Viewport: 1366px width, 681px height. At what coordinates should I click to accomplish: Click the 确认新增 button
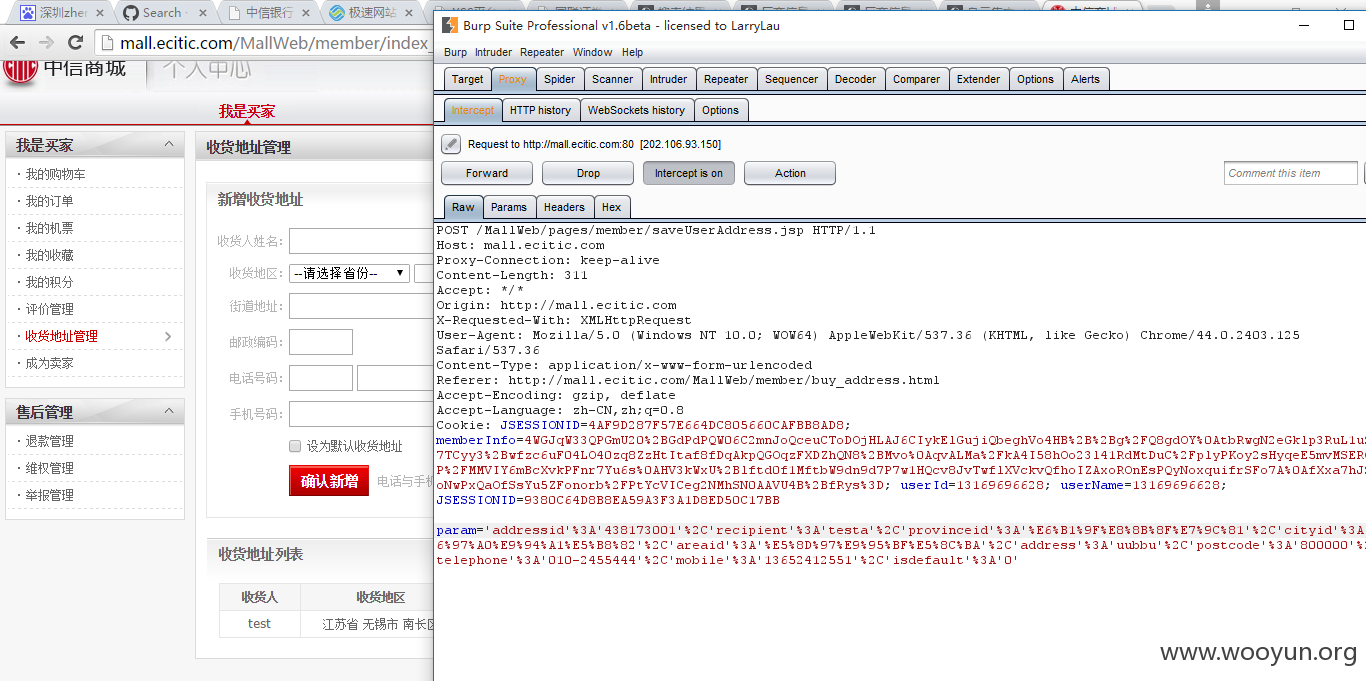click(329, 481)
